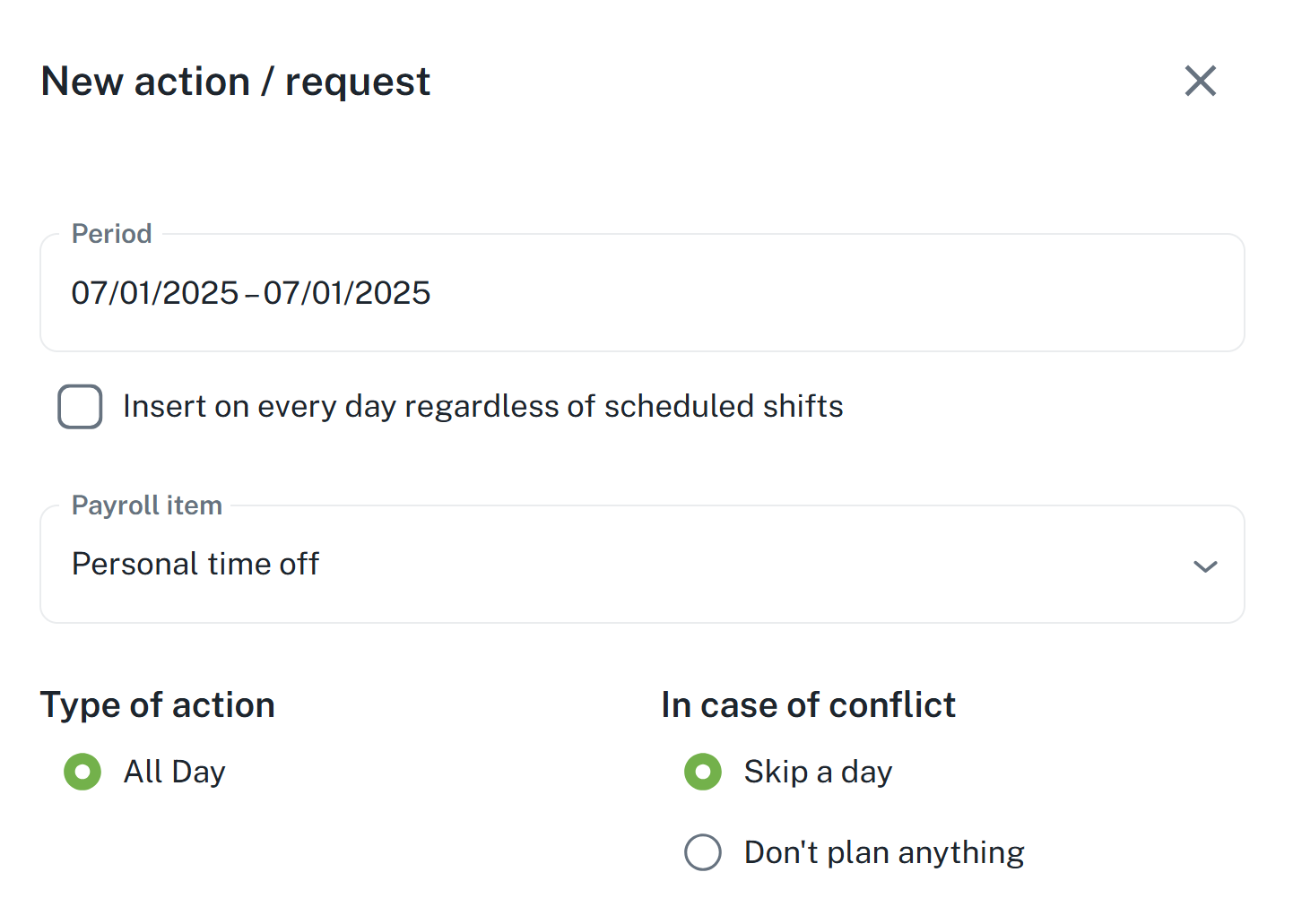Click the 'All Day' option label

coord(174,772)
